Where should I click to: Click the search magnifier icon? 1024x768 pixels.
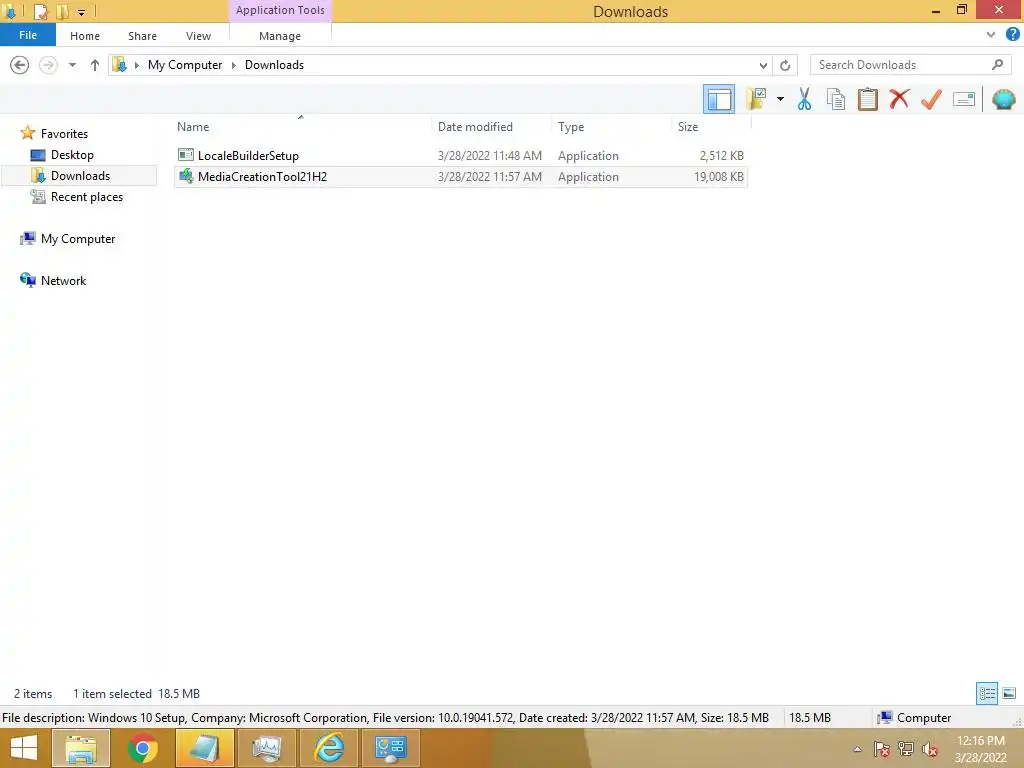(x=997, y=65)
